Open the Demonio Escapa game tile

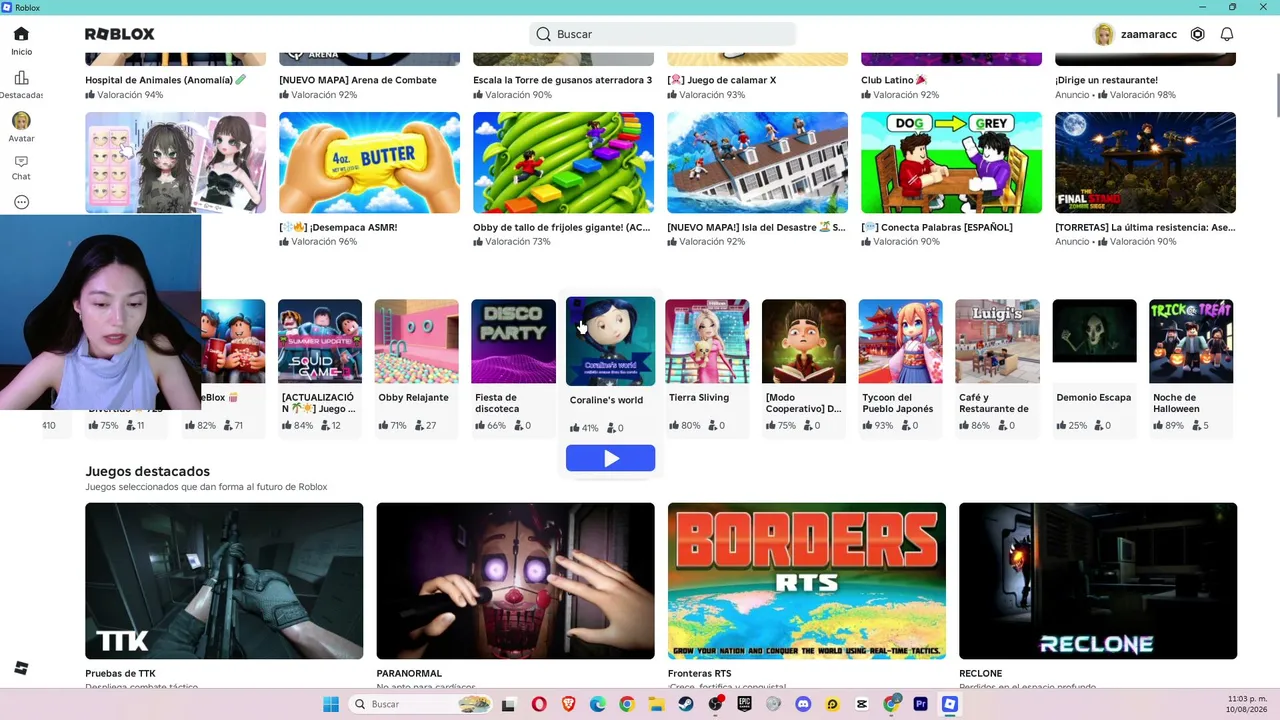[x=1094, y=341]
